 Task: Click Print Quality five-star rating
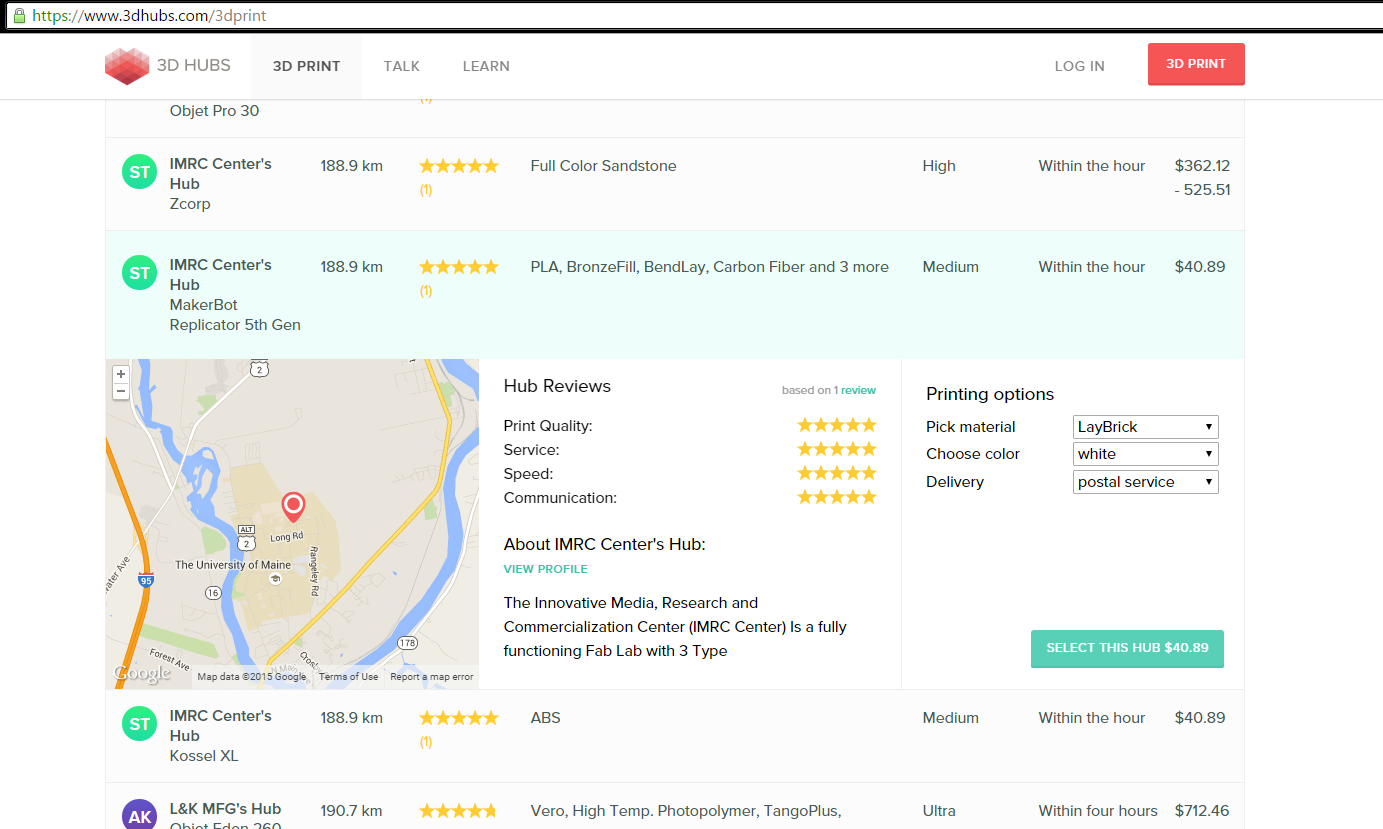pyautogui.click(x=836, y=425)
